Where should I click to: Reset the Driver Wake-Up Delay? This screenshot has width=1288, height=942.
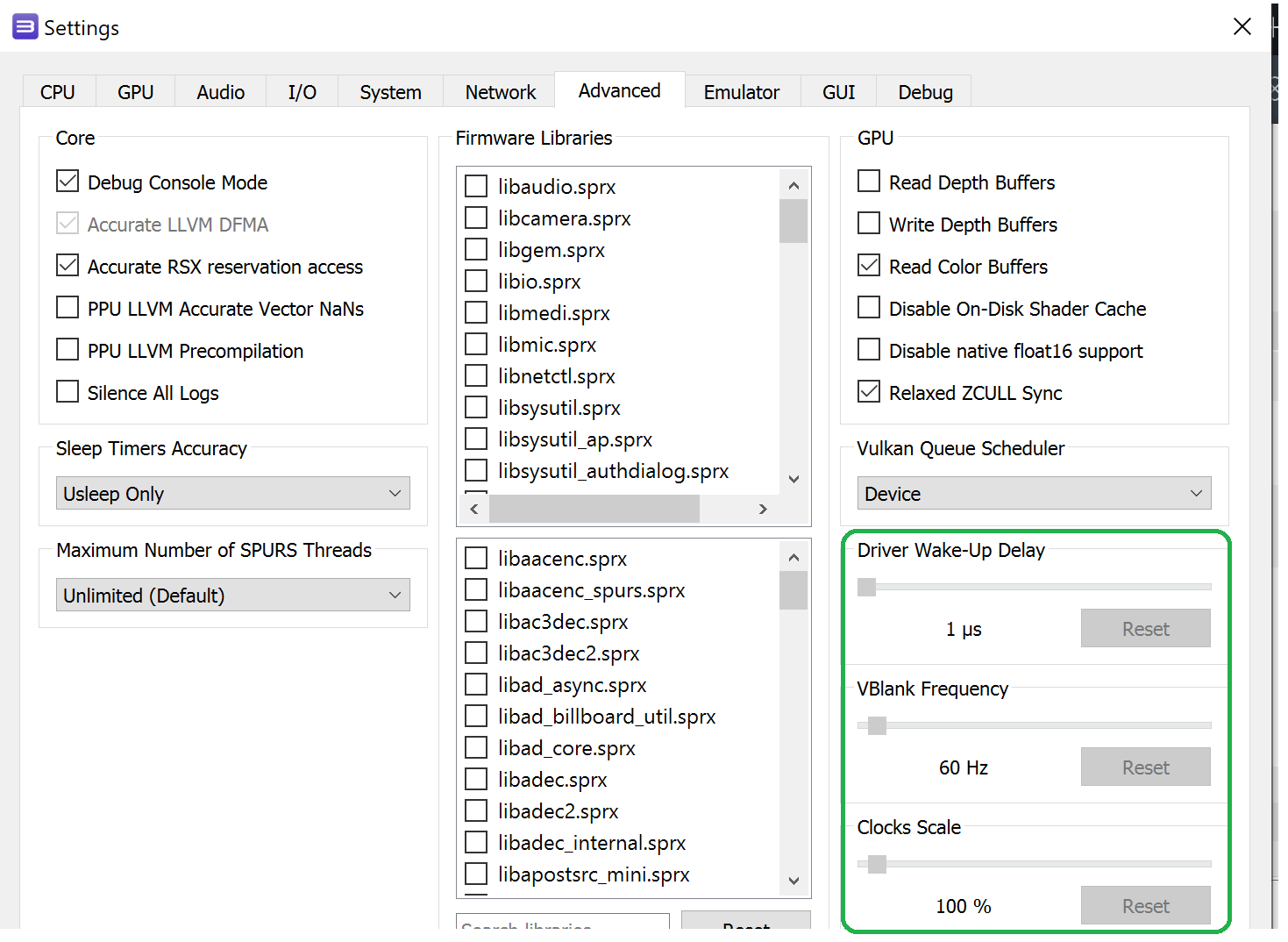pyautogui.click(x=1144, y=629)
